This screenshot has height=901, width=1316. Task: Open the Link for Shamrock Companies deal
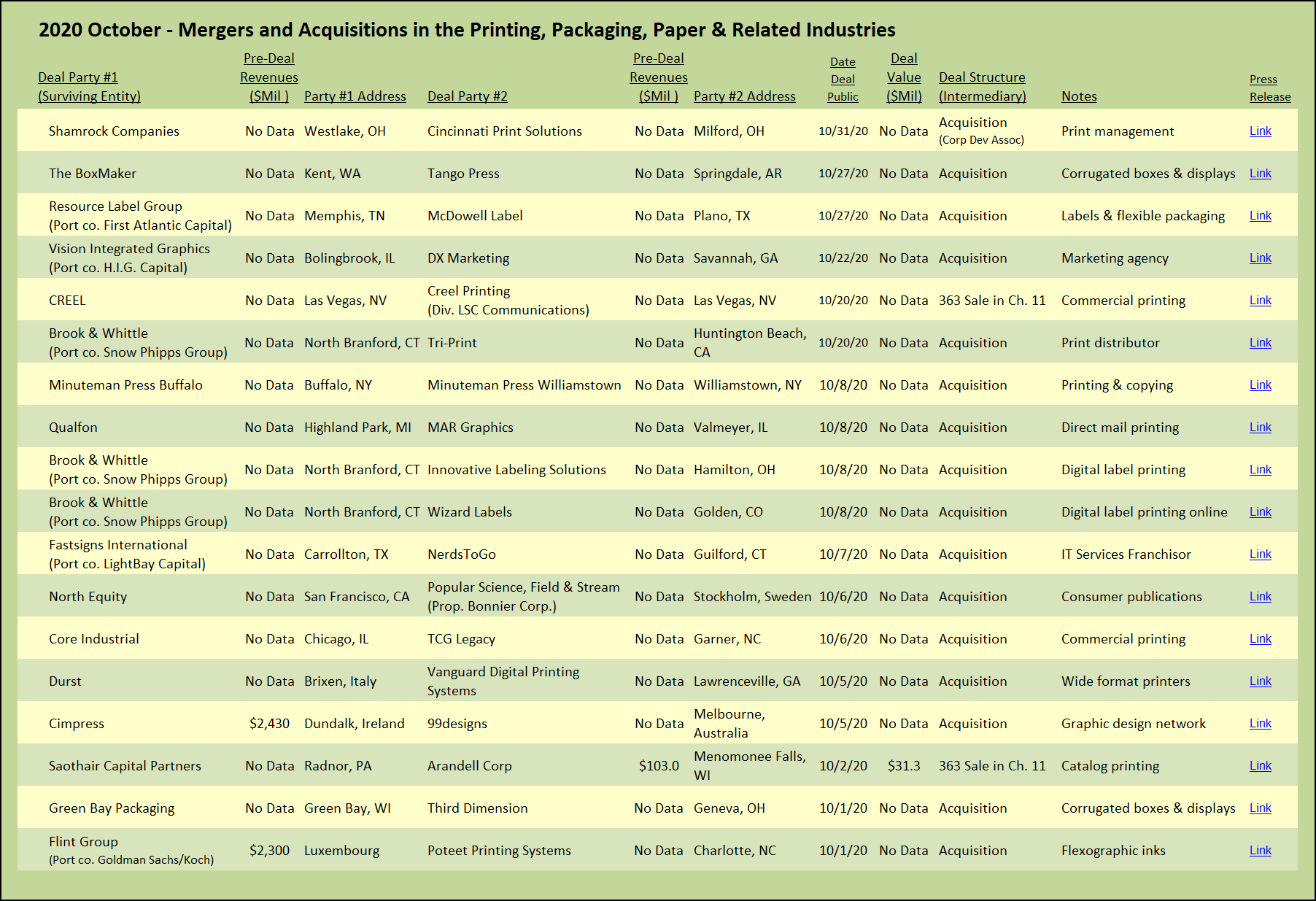tap(1260, 131)
